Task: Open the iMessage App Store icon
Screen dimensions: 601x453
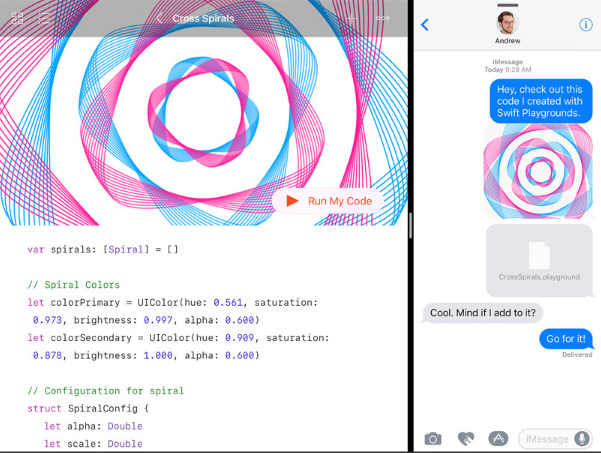Action: 497,438
